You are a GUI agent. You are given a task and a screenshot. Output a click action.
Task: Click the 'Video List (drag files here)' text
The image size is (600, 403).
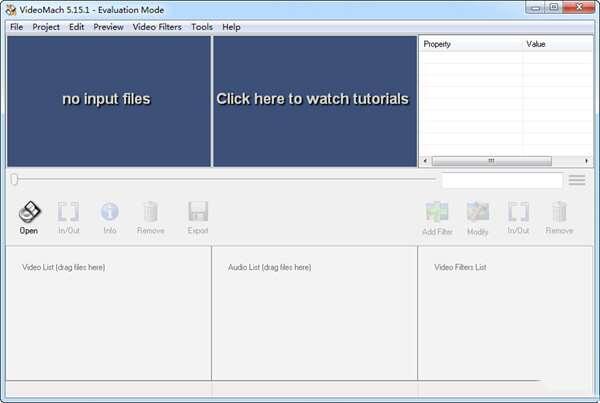(x=64, y=267)
